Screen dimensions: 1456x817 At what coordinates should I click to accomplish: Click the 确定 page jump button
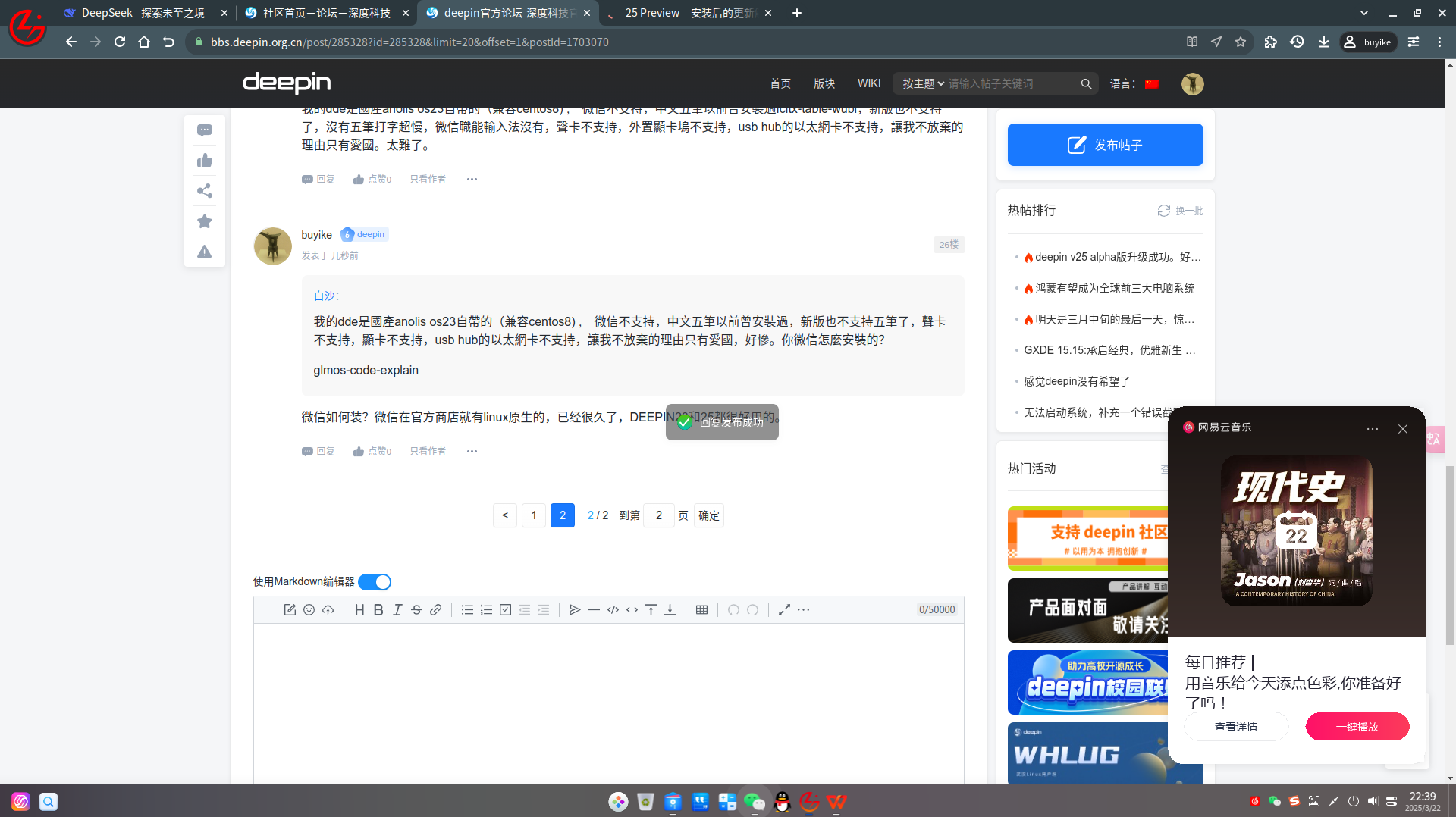coord(709,515)
